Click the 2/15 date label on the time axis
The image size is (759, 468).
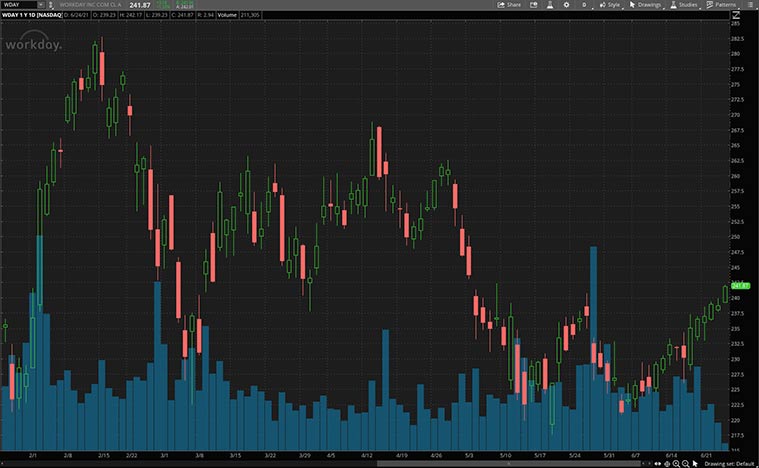(x=104, y=455)
